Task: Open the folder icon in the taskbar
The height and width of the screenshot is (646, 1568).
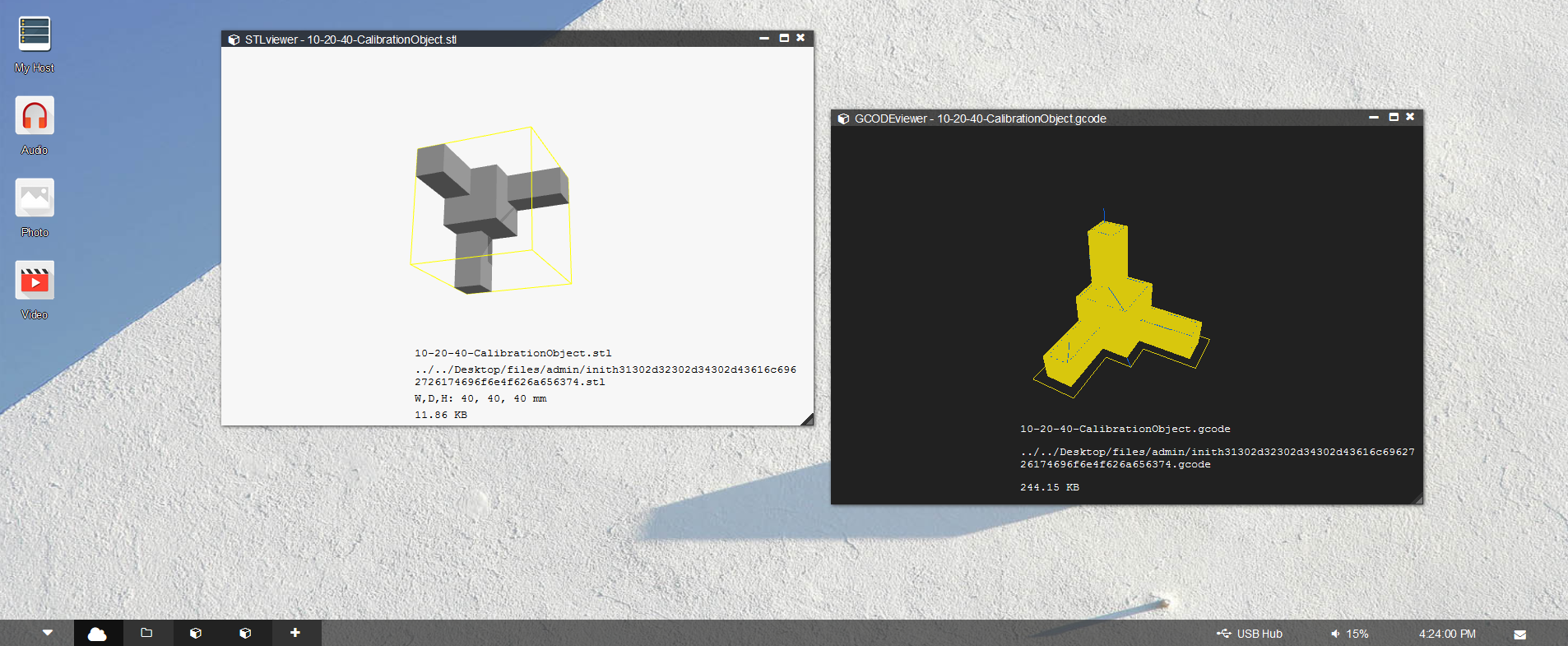Action: 147,633
